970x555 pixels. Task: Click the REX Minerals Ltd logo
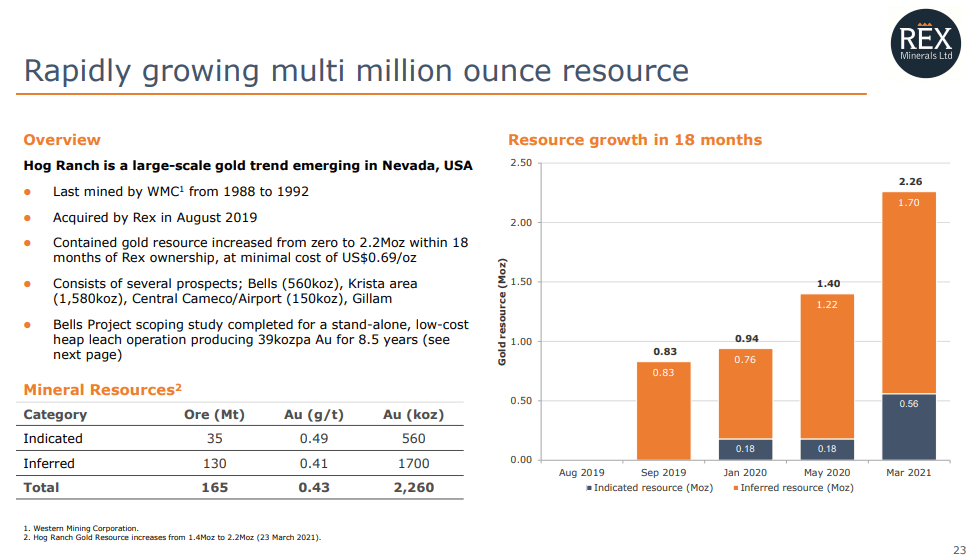pyautogui.click(x=925, y=43)
